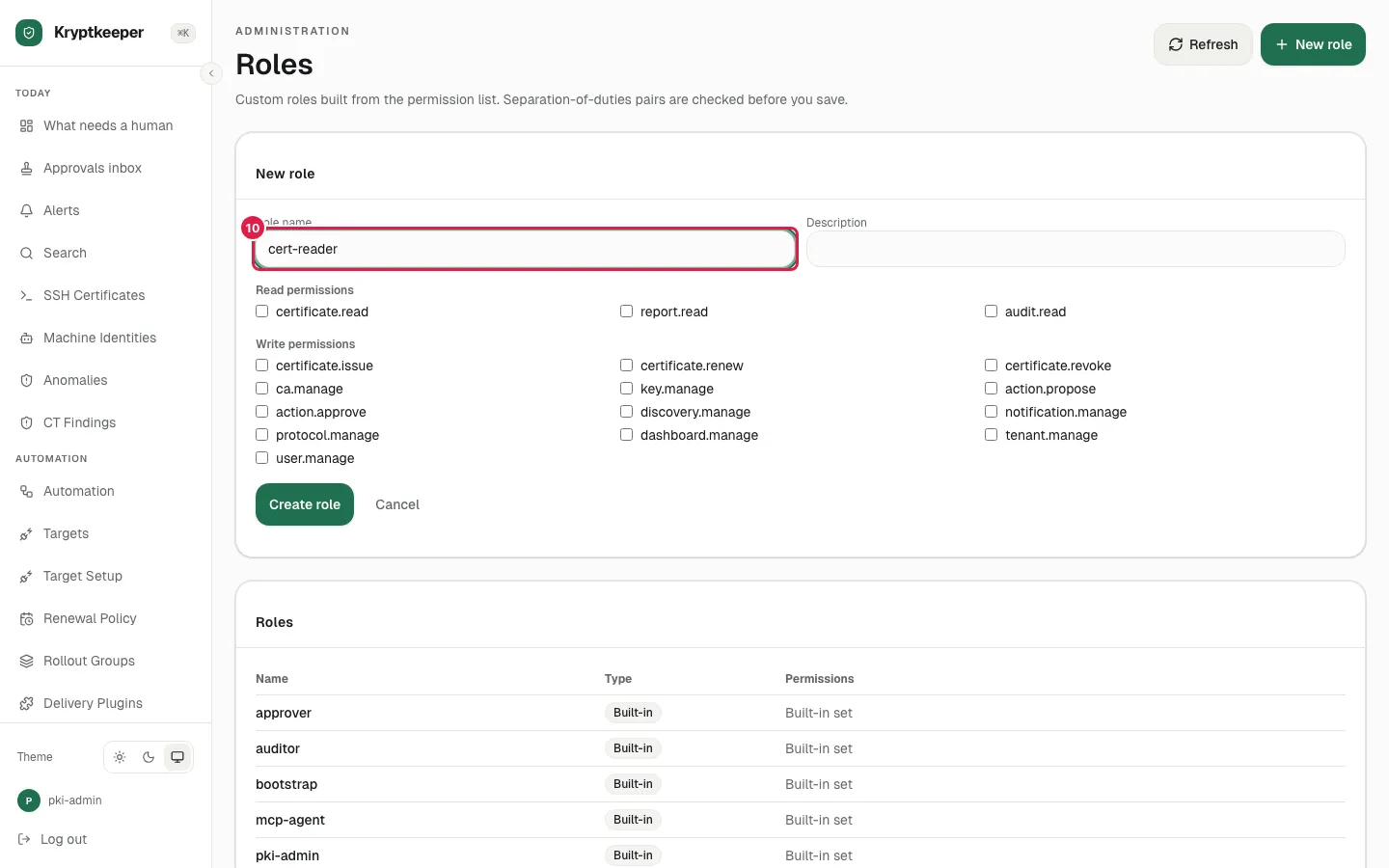Image resolution: width=1389 pixels, height=868 pixels.
Task: Toggle the tenant.manage checkbox
Action: pyautogui.click(x=991, y=435)
